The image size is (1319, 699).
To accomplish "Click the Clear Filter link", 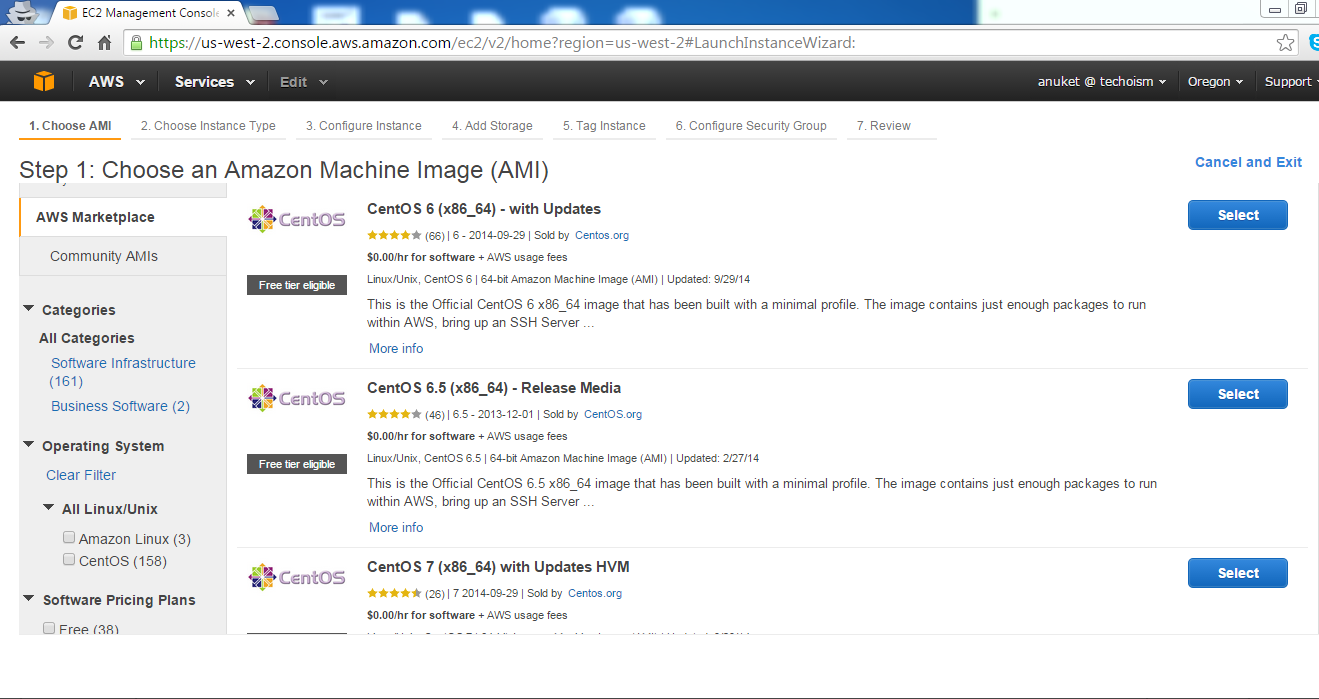I will [81, 475].
